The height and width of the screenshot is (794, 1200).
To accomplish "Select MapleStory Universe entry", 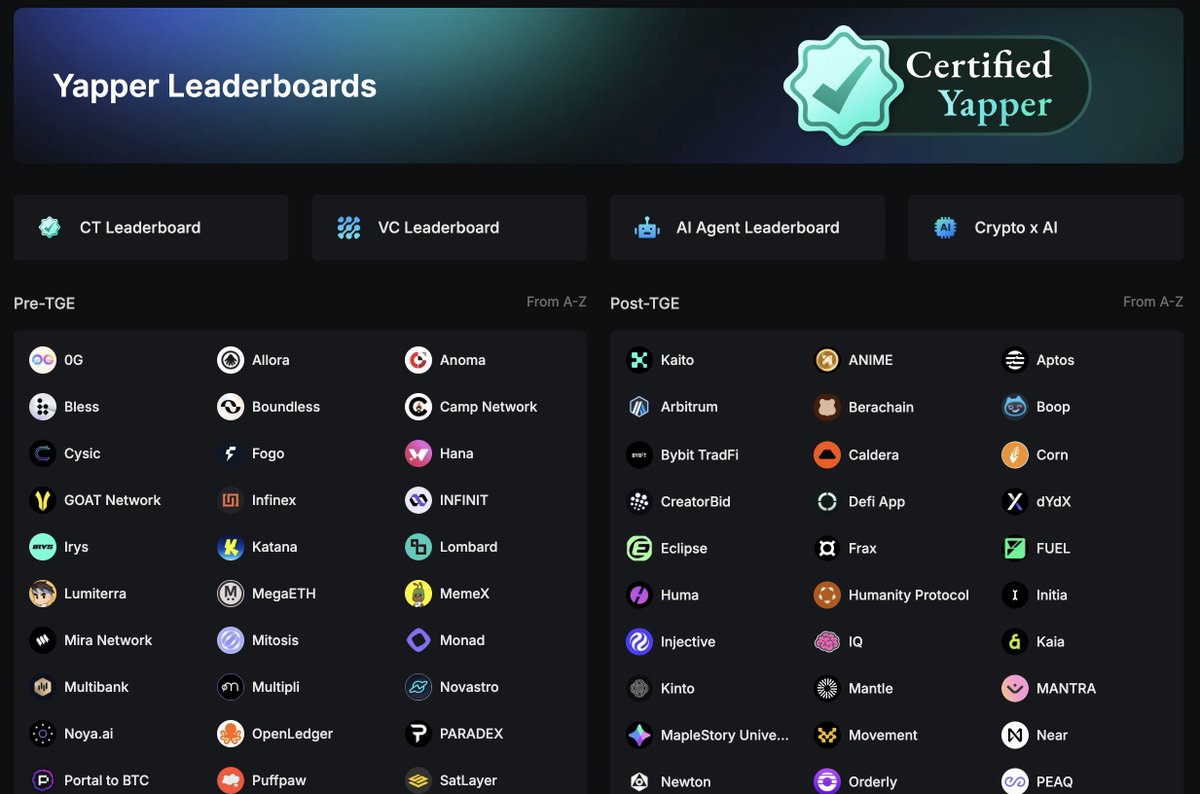I will click(x=707, y=736).
